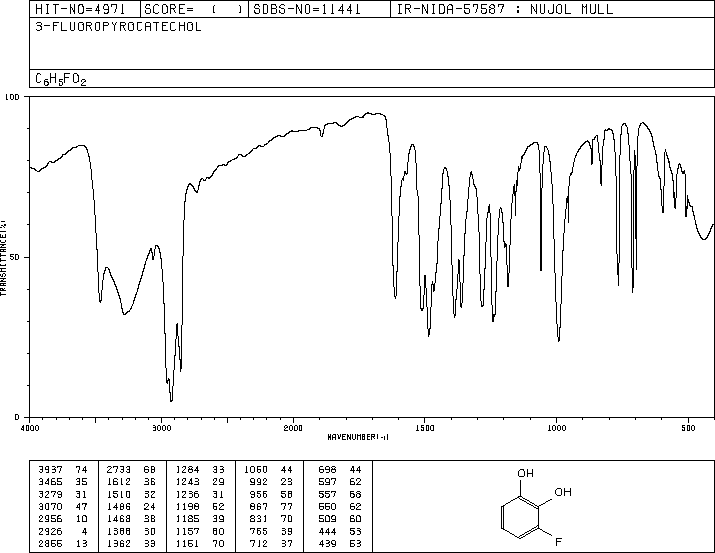Viewport: 715px width, 553px height.
Task: Click peak value 1198 in the table
Action: (187, 506)
